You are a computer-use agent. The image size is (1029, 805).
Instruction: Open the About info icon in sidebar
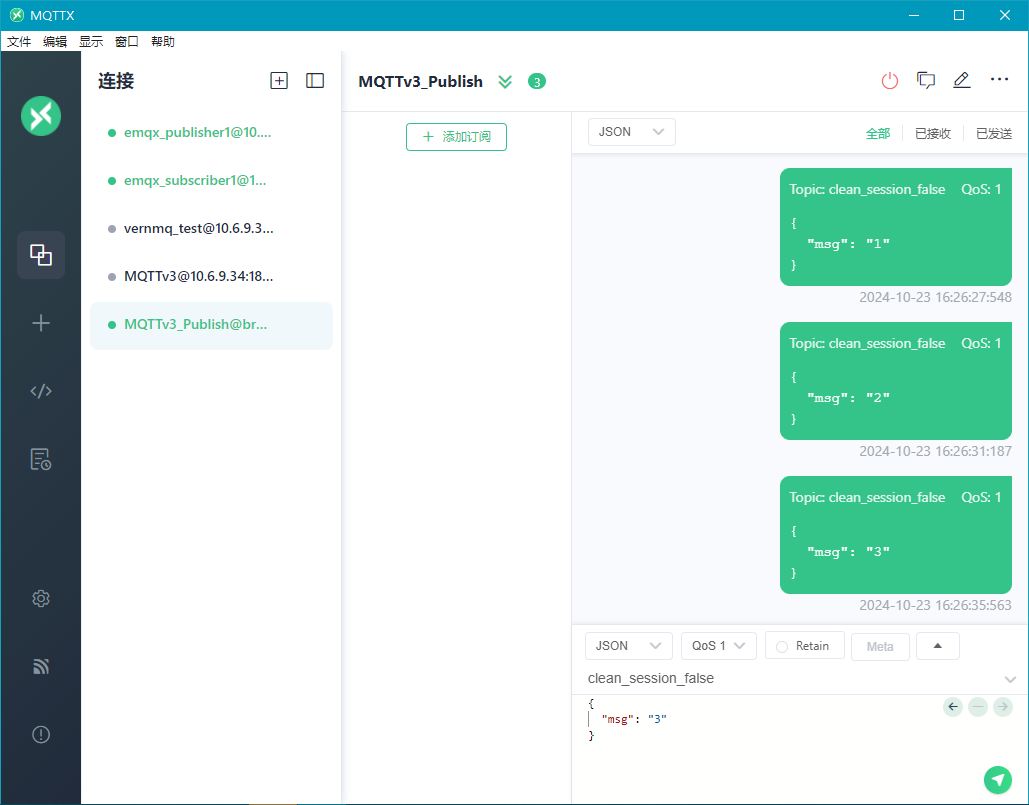pos(41,735)
